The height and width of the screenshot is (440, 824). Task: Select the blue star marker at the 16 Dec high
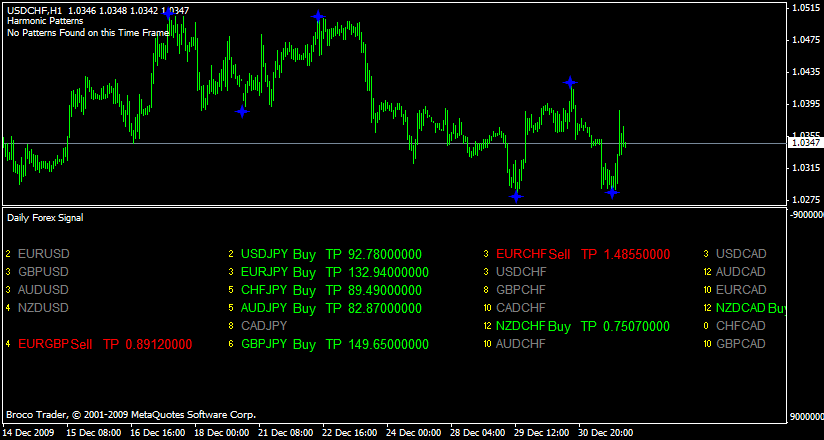(x=167, y=13)
